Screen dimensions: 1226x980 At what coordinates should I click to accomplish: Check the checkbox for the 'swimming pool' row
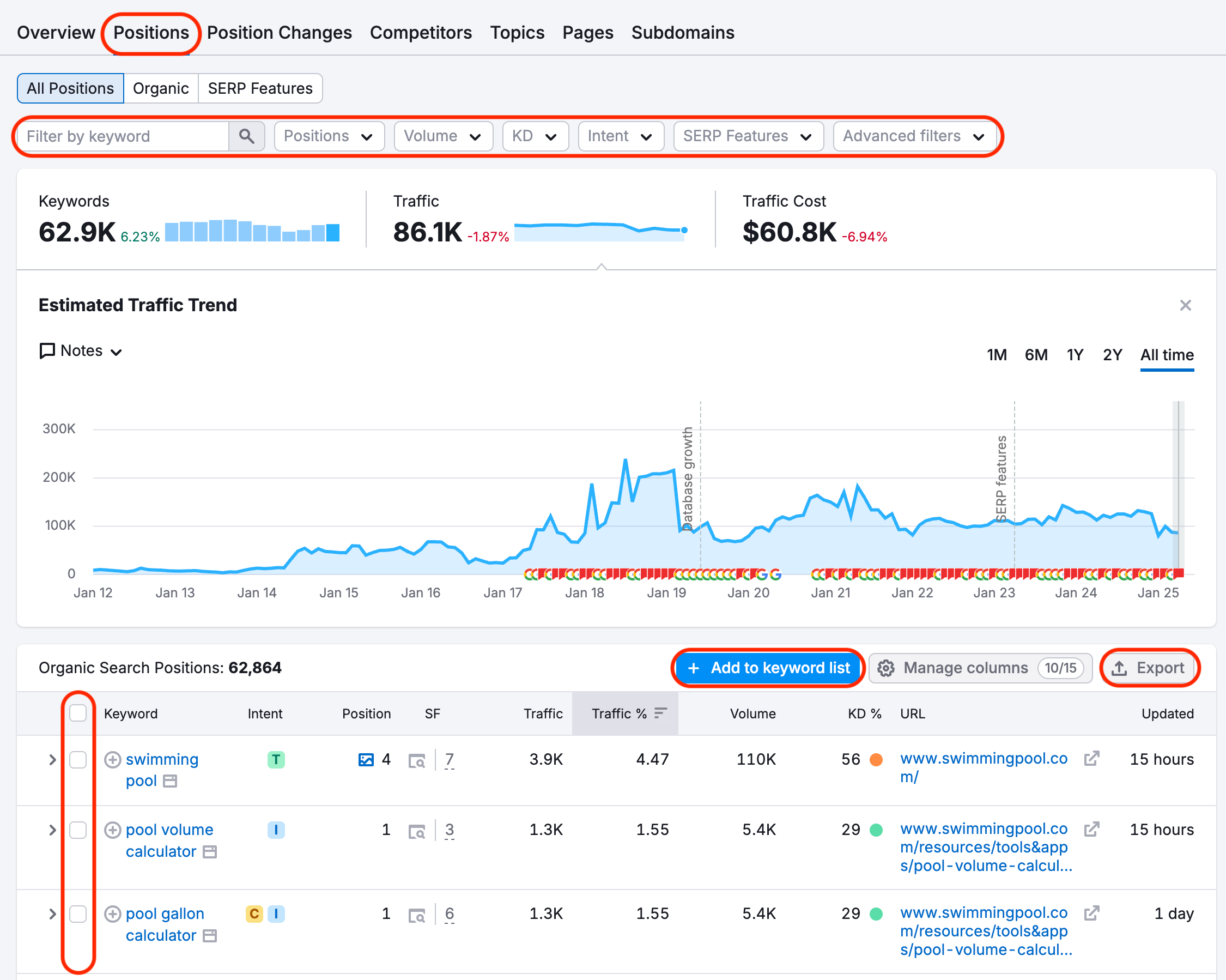pyautogui.click(x=78, y=759)
